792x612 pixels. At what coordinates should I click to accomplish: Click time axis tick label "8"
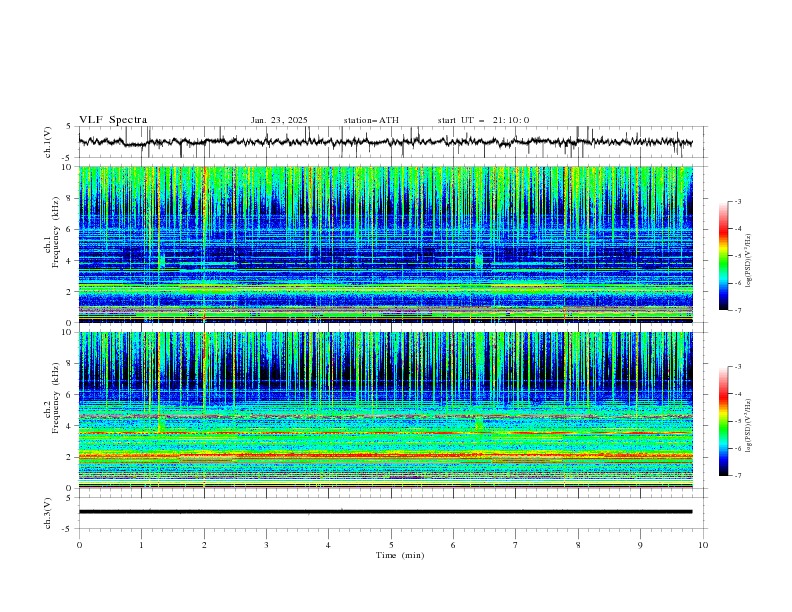click(x=578, y=545)
